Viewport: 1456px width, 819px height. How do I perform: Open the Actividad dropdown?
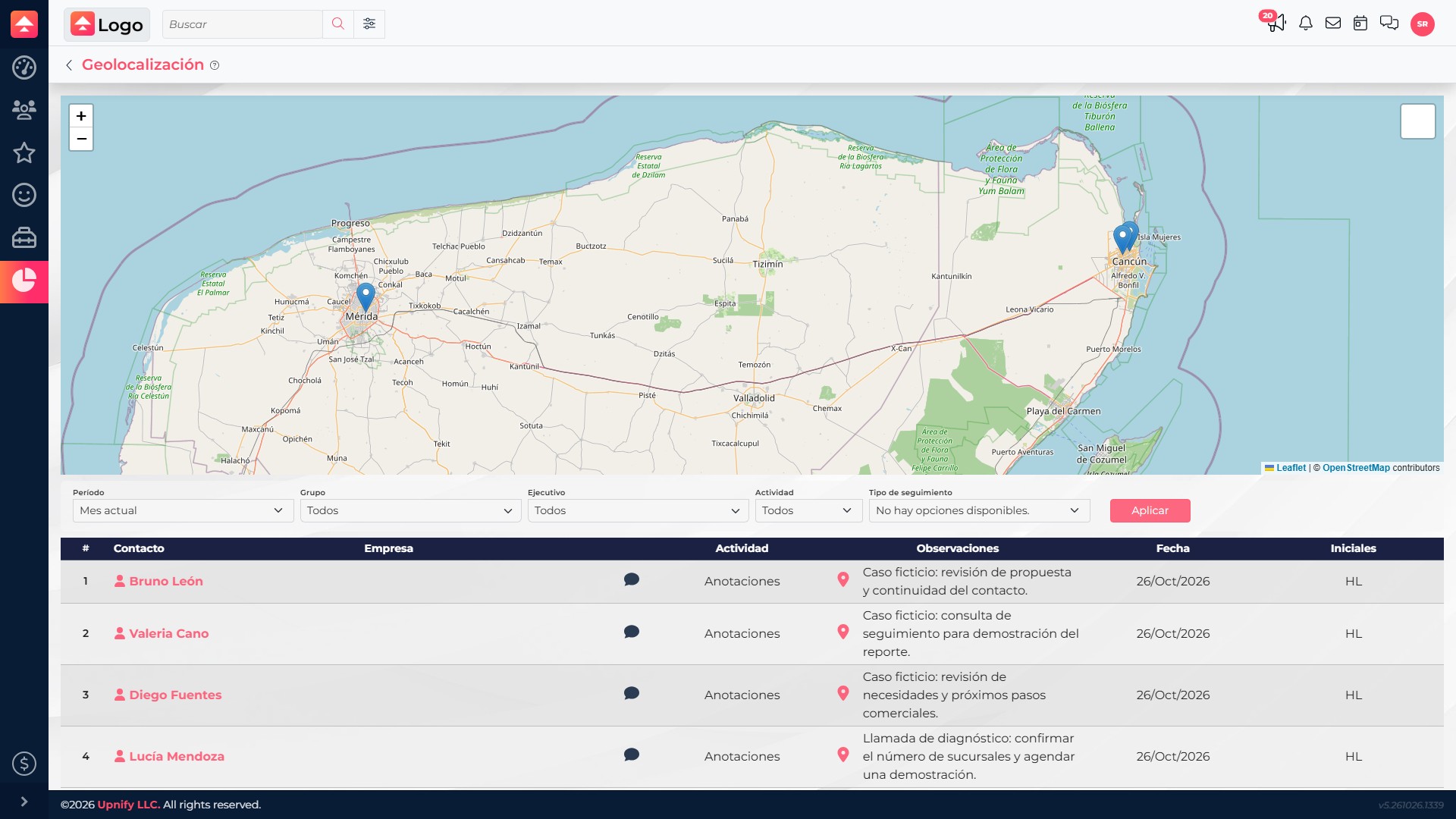808,510
